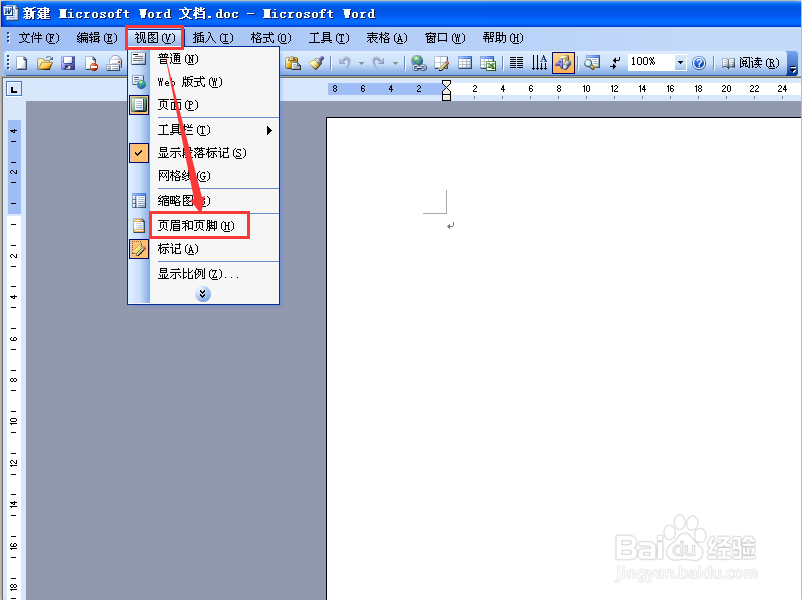The image size is (802, 600).
Task: Disable 显示段落标记 in the View menu
Action: [x=197, y=152]
